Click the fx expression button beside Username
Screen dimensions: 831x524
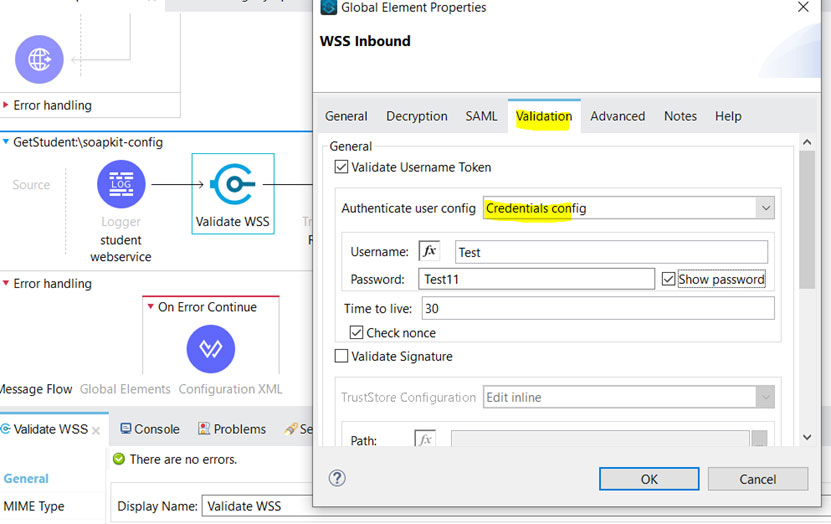click(429, 251)
